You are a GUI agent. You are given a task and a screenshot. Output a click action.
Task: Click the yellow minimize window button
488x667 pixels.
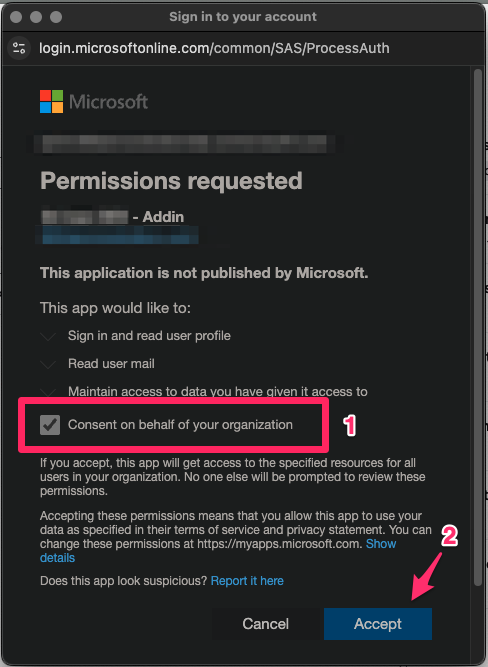click(x=36, y=17)
